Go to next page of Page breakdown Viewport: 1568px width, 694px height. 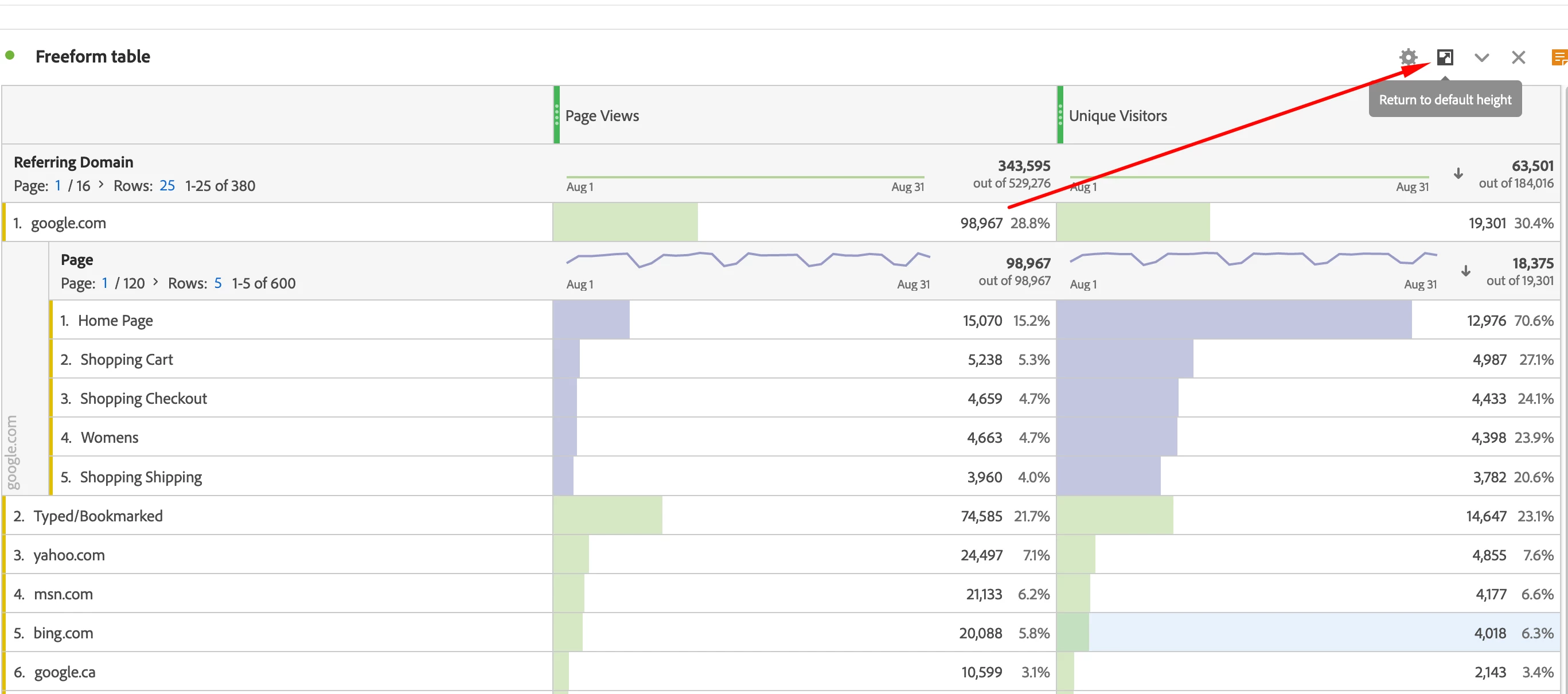[x=156, y=282]
